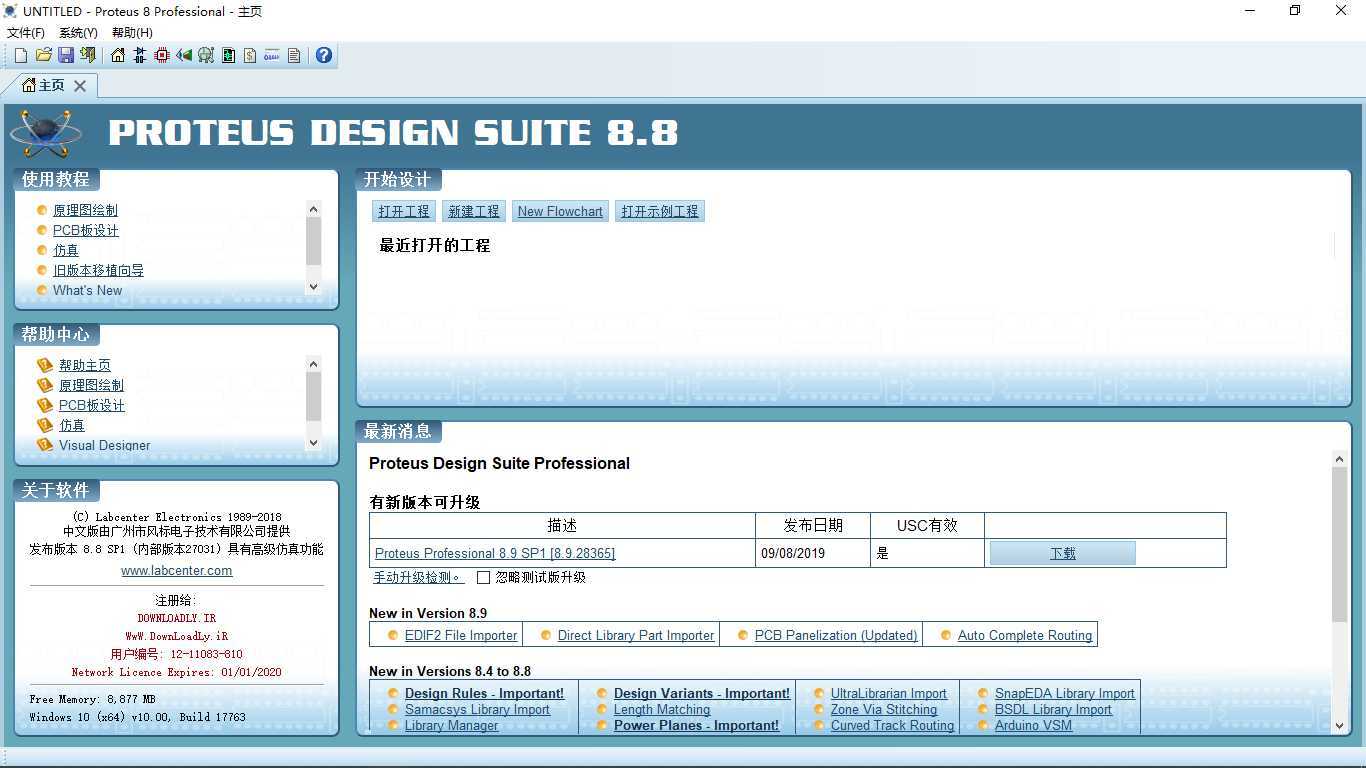Click the 下载 button for version 8.9
The image size is (1366, 768).
1063,553
